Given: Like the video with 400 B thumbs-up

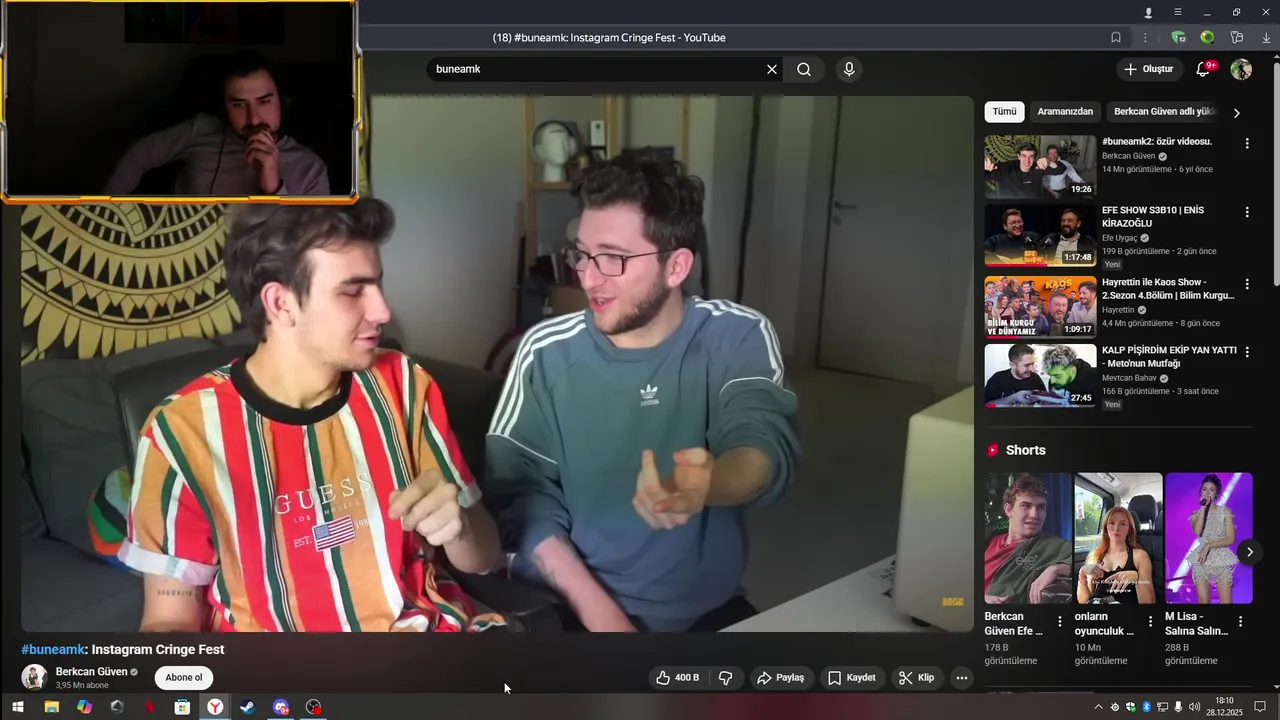Looking at the screenshot, I should [x=678, y=678].
